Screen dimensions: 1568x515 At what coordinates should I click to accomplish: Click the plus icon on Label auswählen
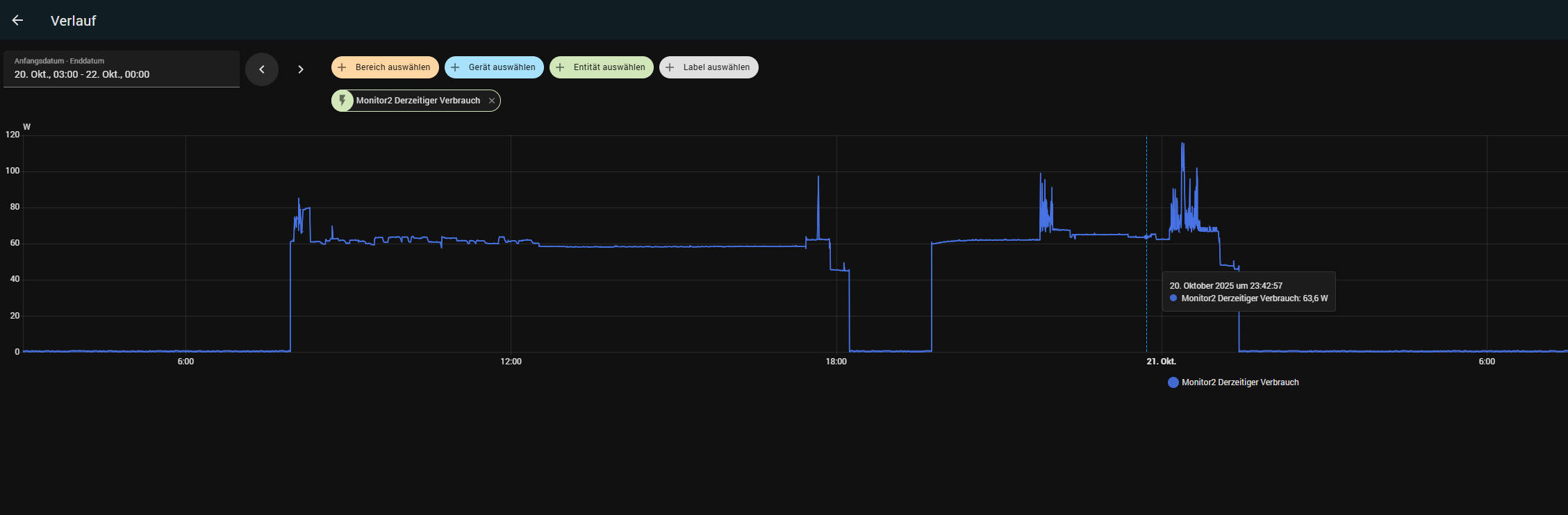670,67
